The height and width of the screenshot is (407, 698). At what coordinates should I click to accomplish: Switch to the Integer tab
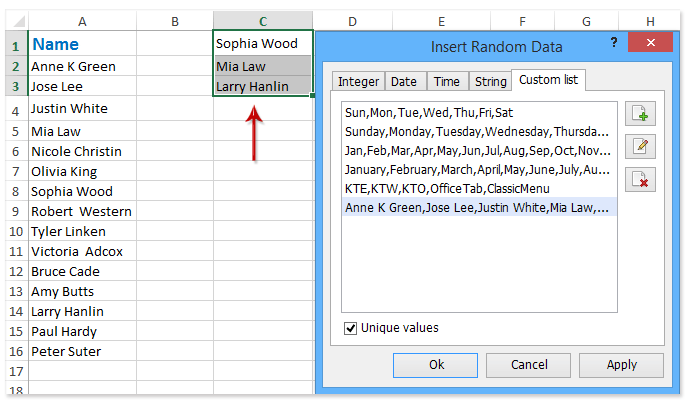click(358, 82)
